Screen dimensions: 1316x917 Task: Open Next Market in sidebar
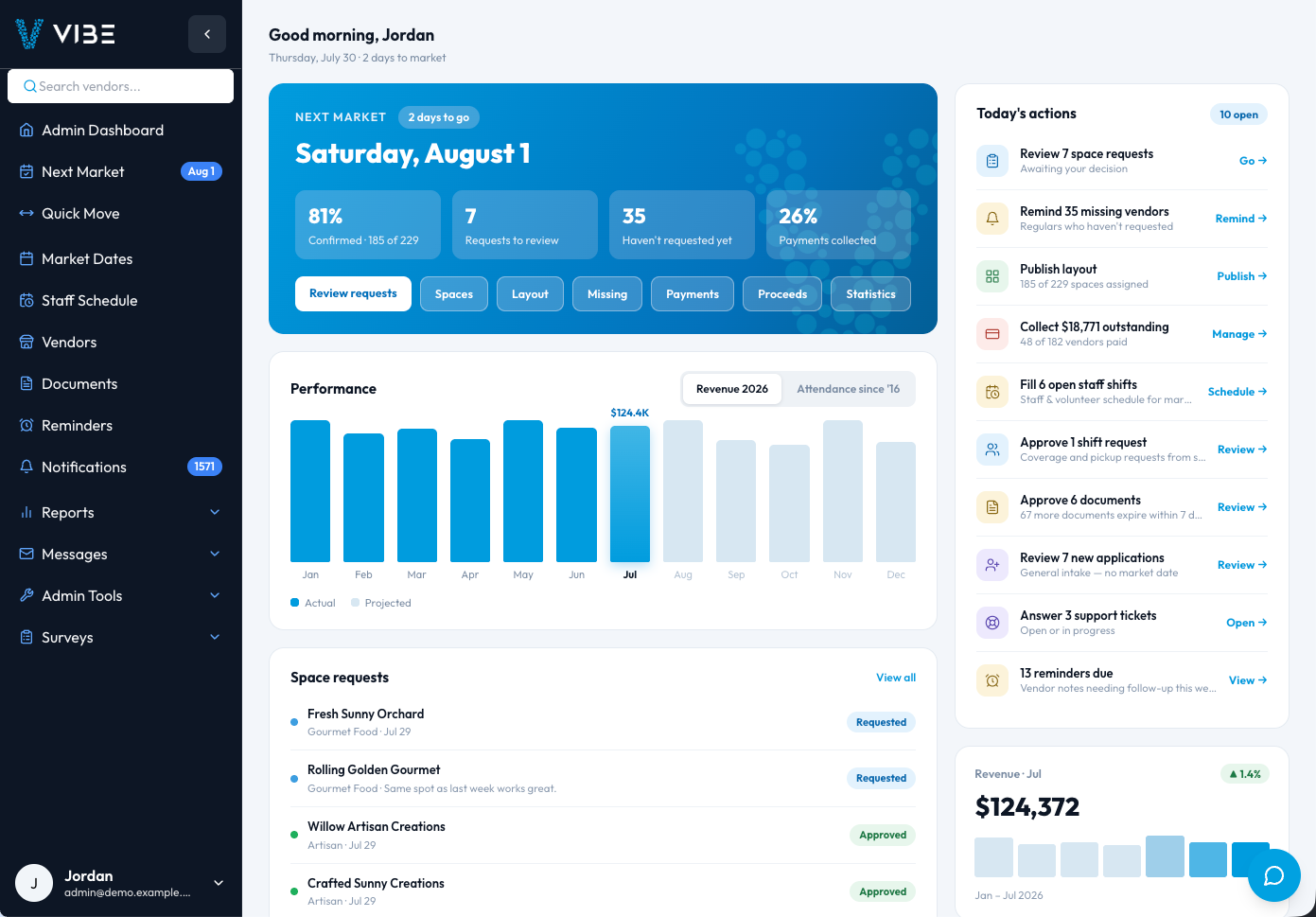pyautogui.click(x=121, y=172)
